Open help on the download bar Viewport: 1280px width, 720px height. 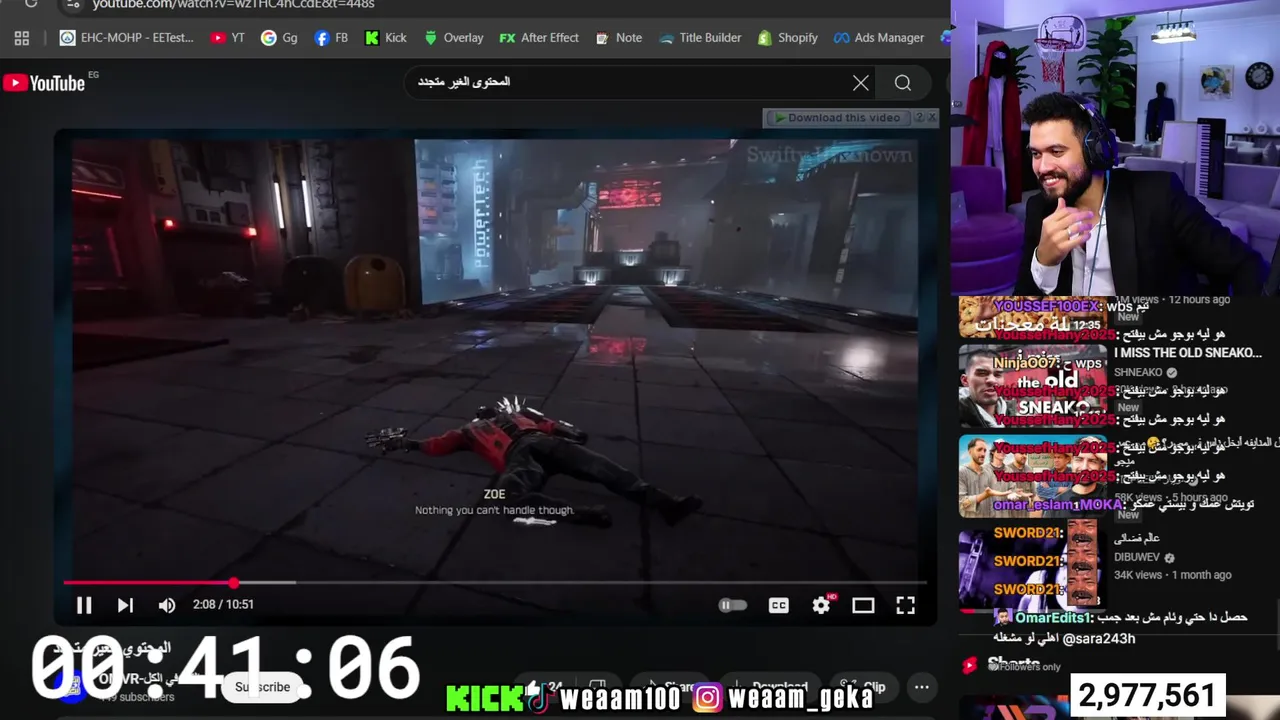click(917, 118)
